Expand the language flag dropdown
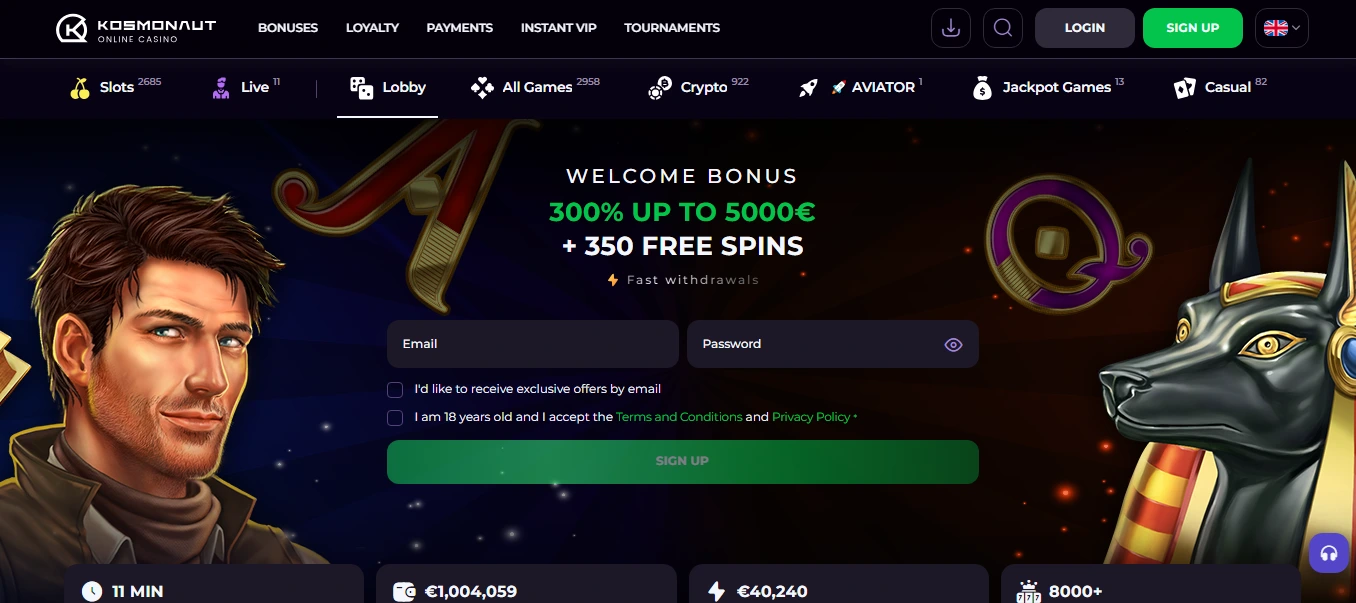Viewport: 1356px width, 603px height. coord(1282,28)
